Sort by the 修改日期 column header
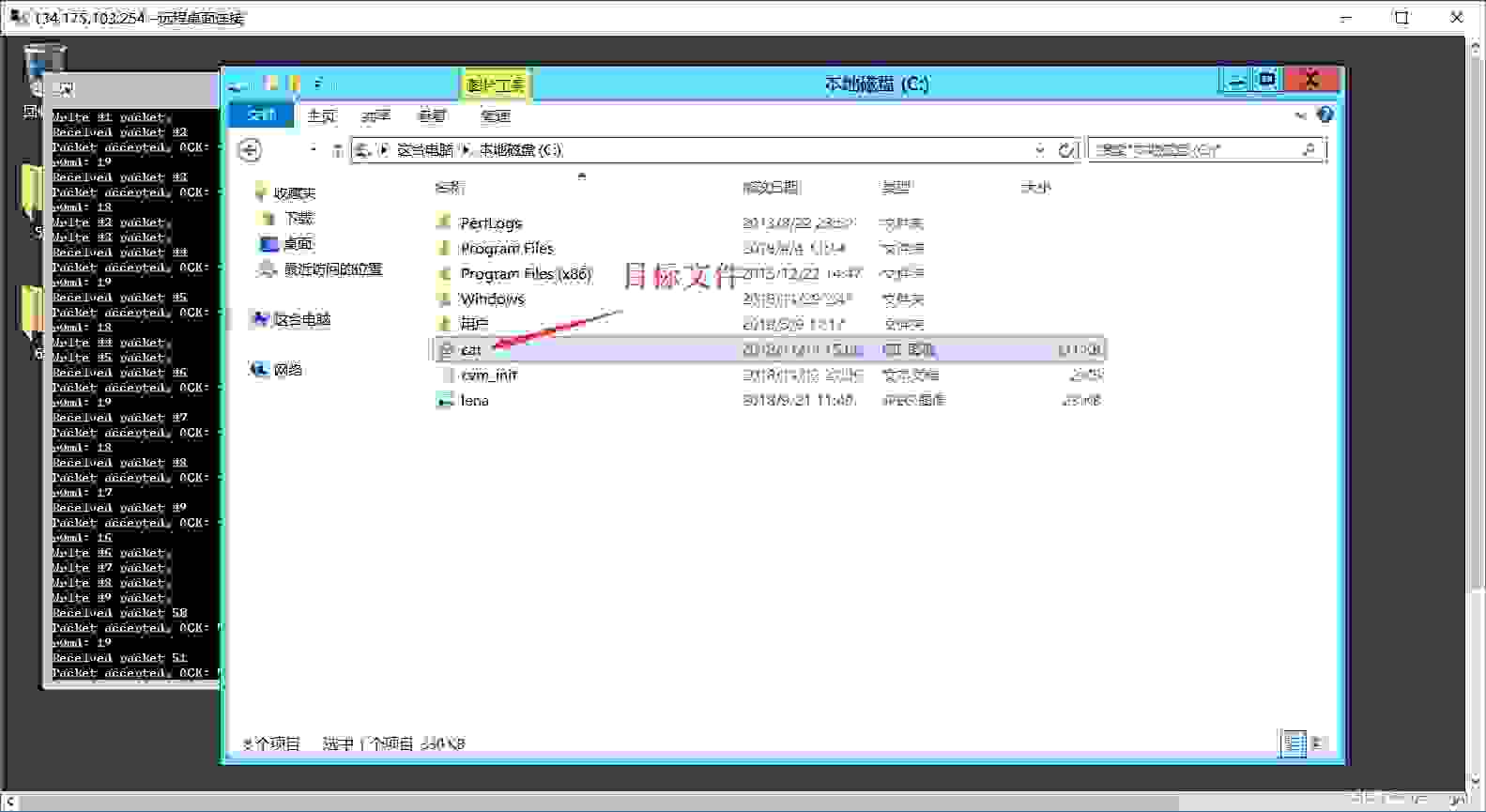Viewport: 1486px width, 812px height. 771,188
